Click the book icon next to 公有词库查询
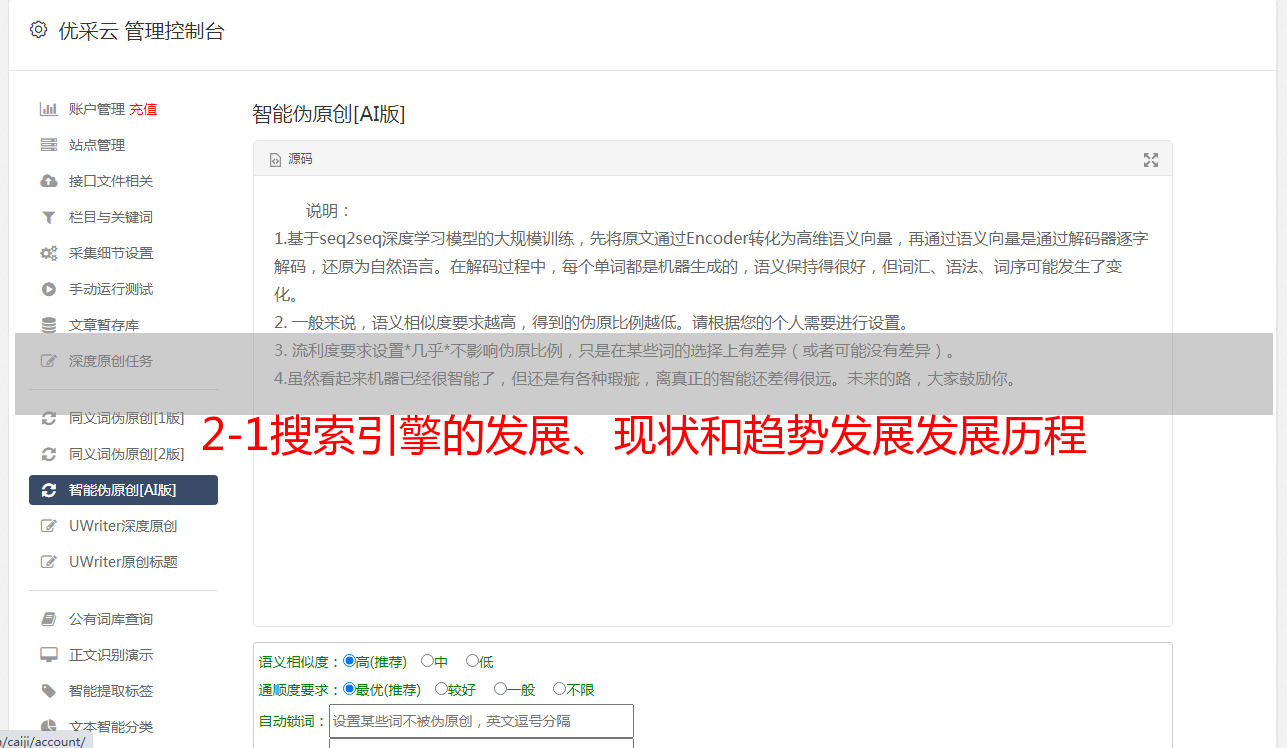 coord(48,619)
